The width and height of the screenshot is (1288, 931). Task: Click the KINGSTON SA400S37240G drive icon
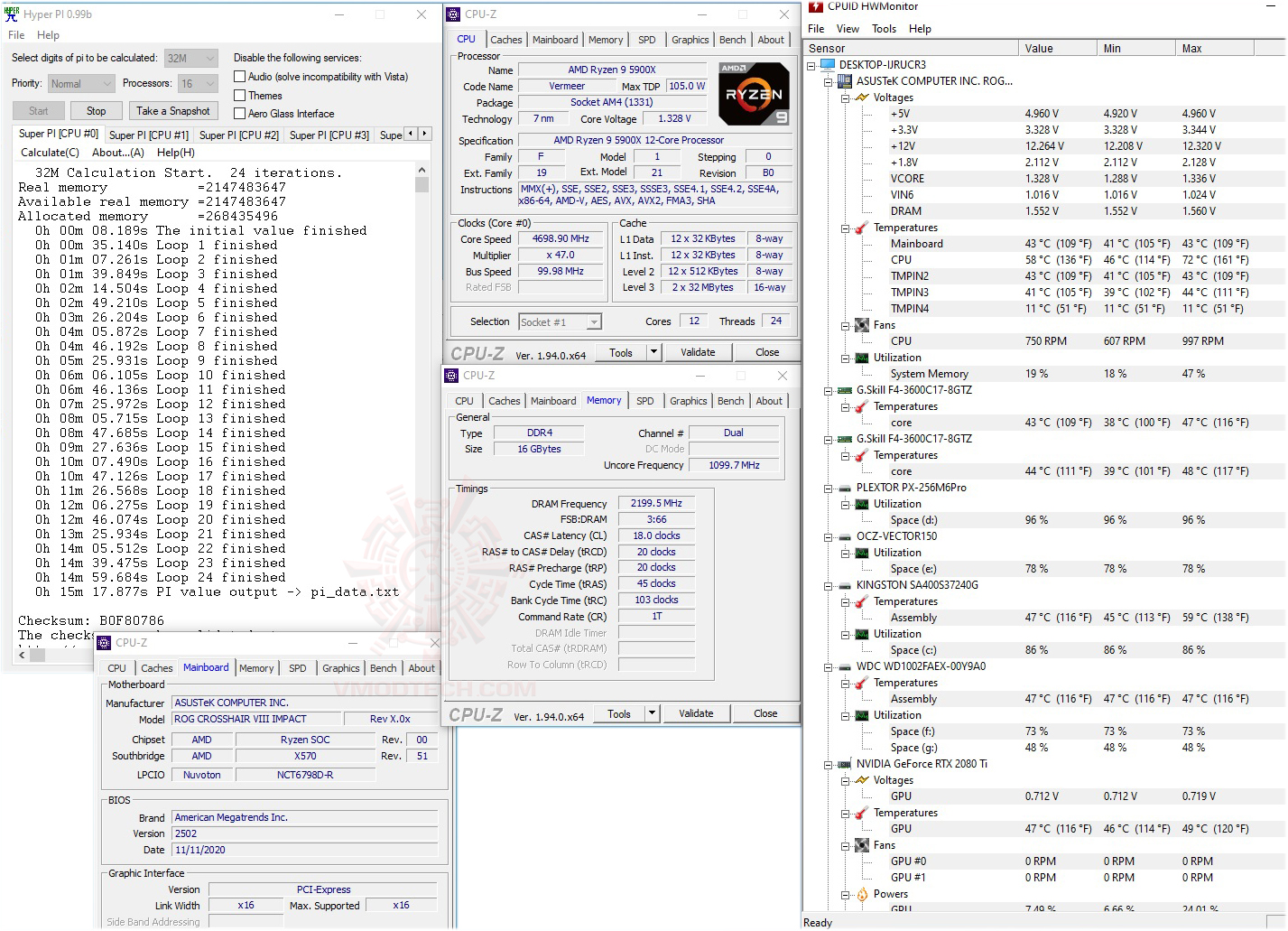pos(845,585)
